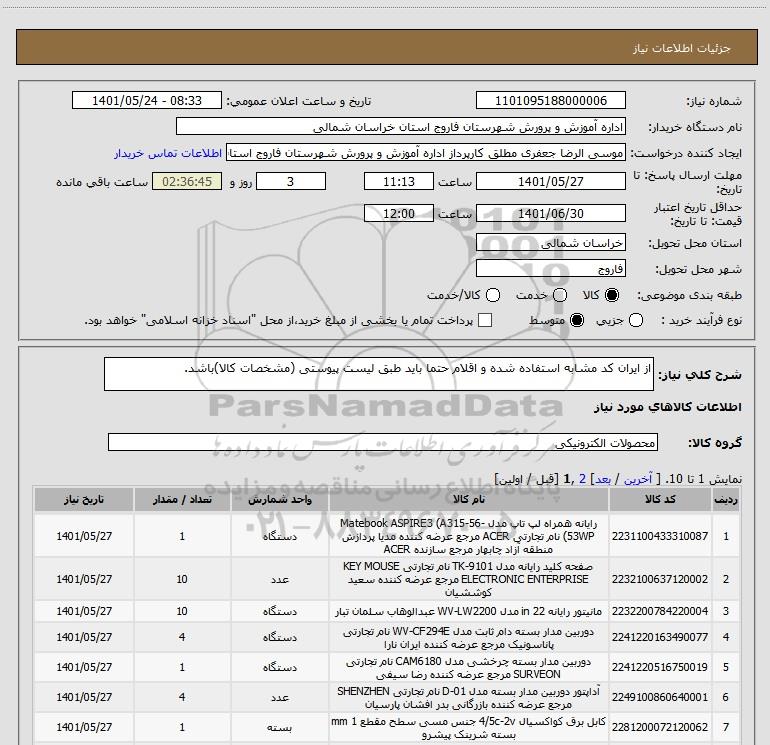Open buyer contact info link اطلاعات تماس خریدار

pyautogui.click(x=168, y=153)
